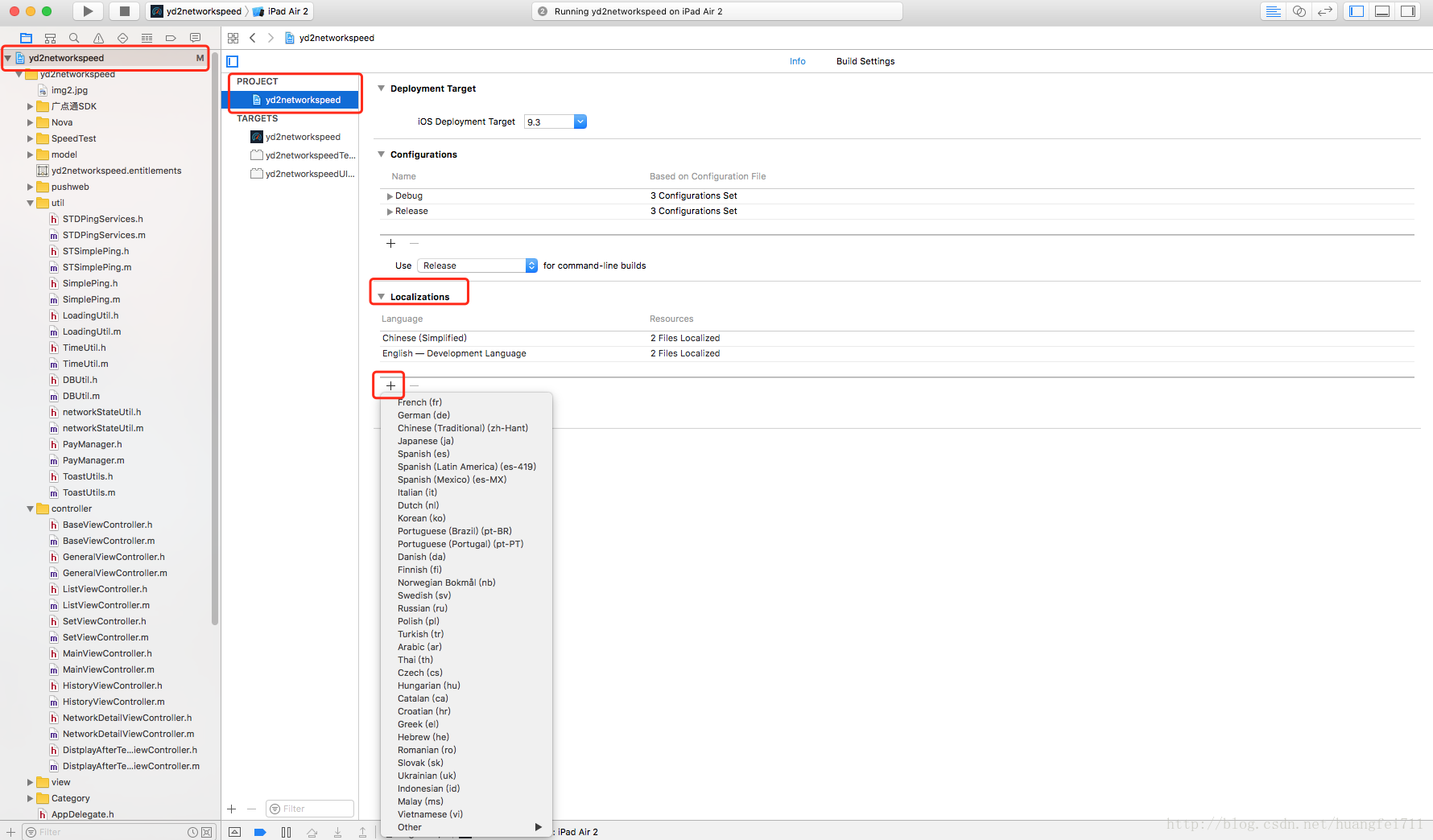Open the PayManager.m file
The image size is (1433, 840).
93,460
